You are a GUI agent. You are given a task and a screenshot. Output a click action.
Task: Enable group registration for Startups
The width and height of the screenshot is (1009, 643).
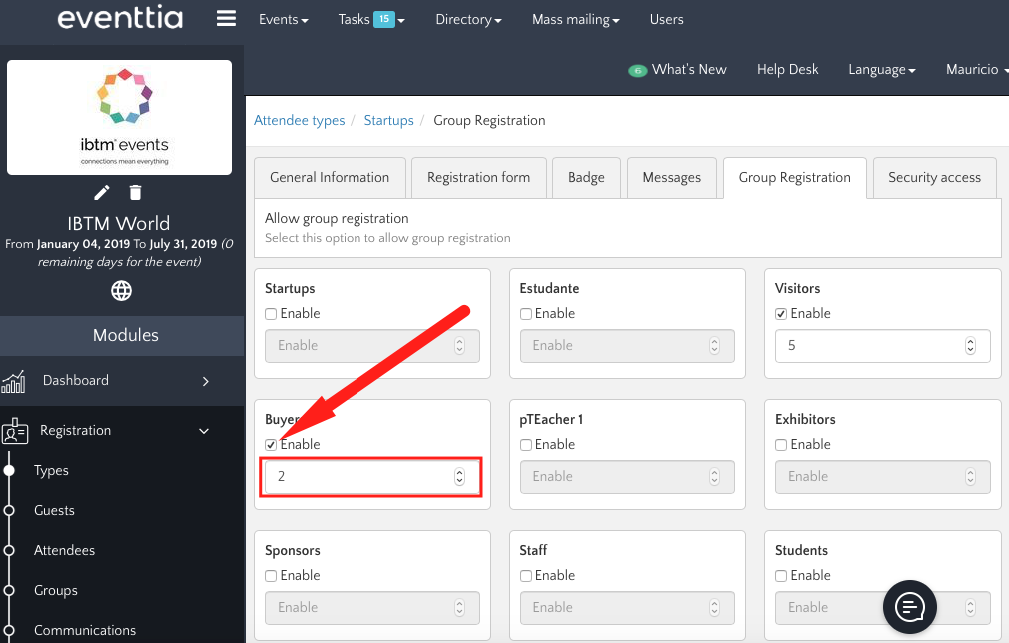pos(271,314)
